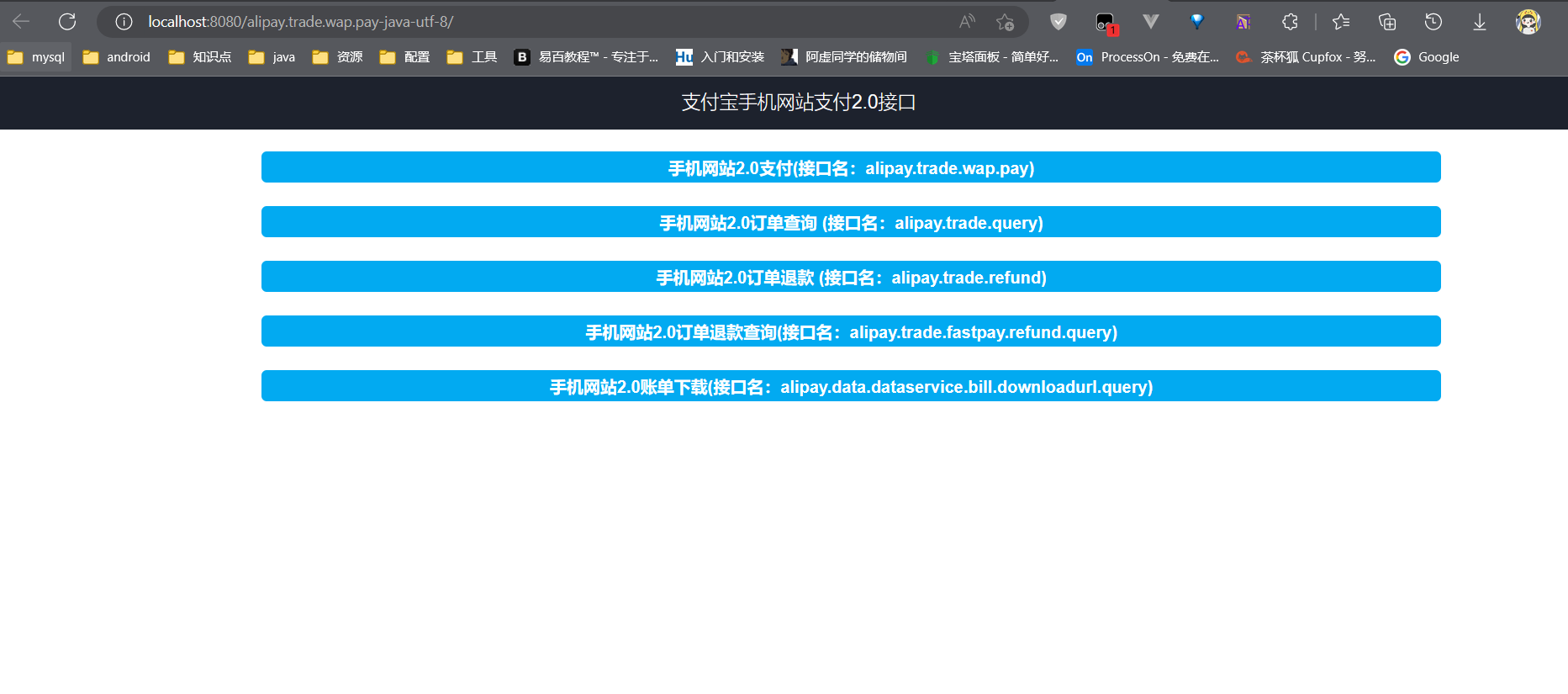The image size is (1568, 694).
Task: Open the 宝塔面板 bookmark
Action: point(992,57)
